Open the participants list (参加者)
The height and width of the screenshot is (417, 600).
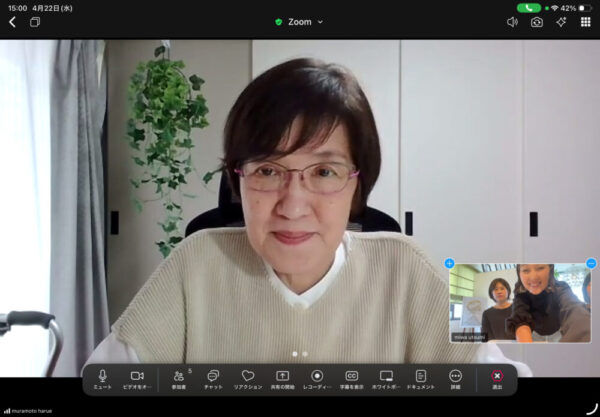pos(180,377)
